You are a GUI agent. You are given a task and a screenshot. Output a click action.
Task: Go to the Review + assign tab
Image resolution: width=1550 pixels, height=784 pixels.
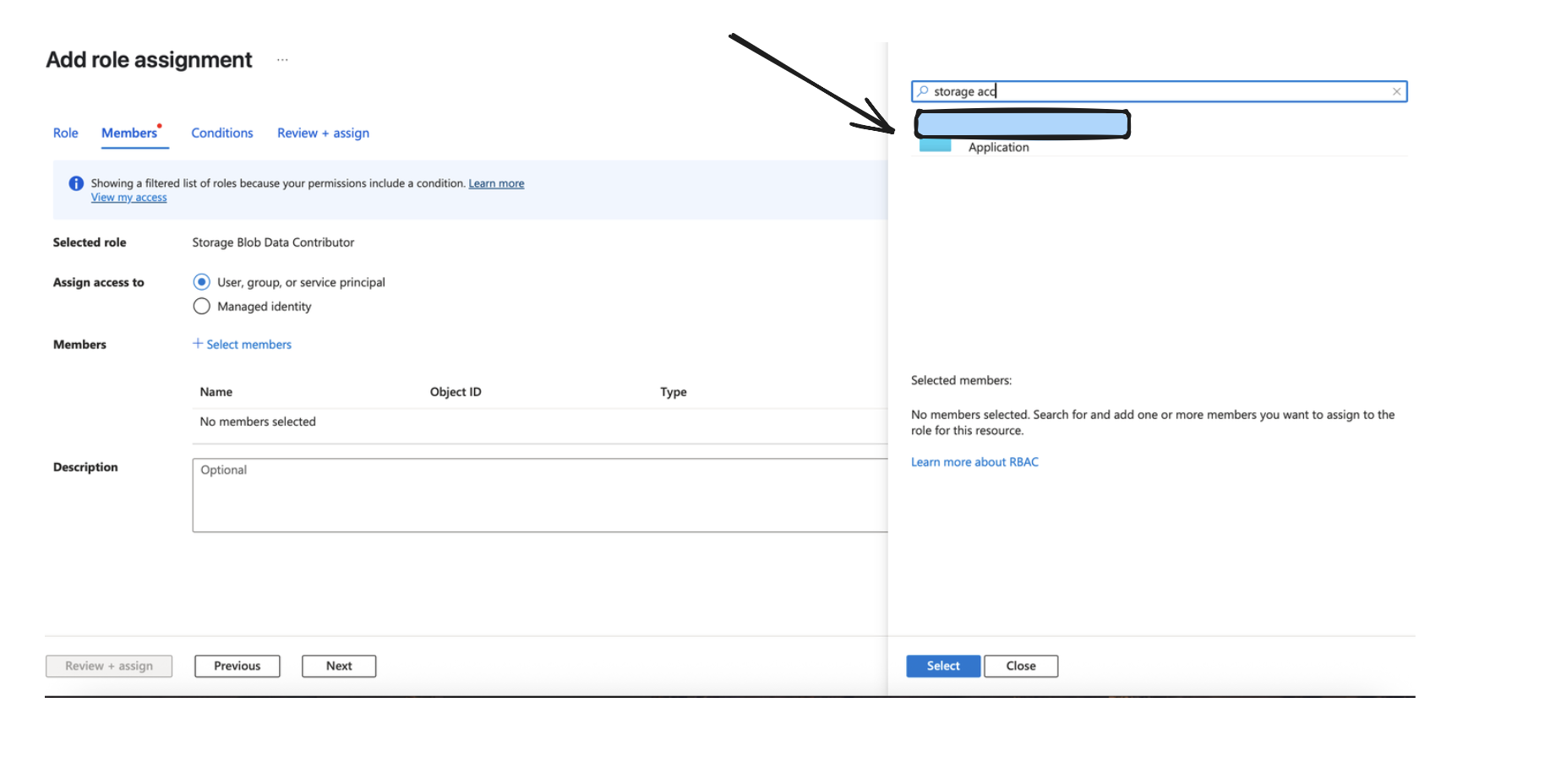(x=323, y=133)
